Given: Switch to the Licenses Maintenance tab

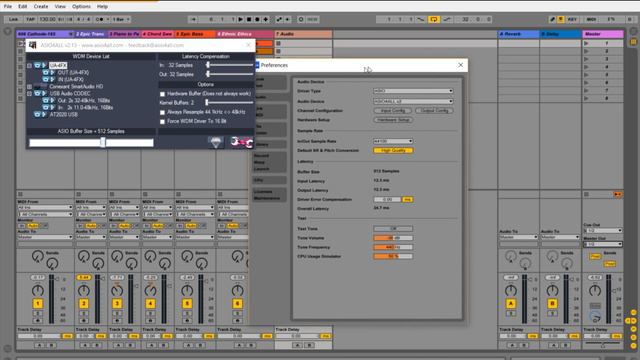Looking at the screenshot, I should pos(269,195).
